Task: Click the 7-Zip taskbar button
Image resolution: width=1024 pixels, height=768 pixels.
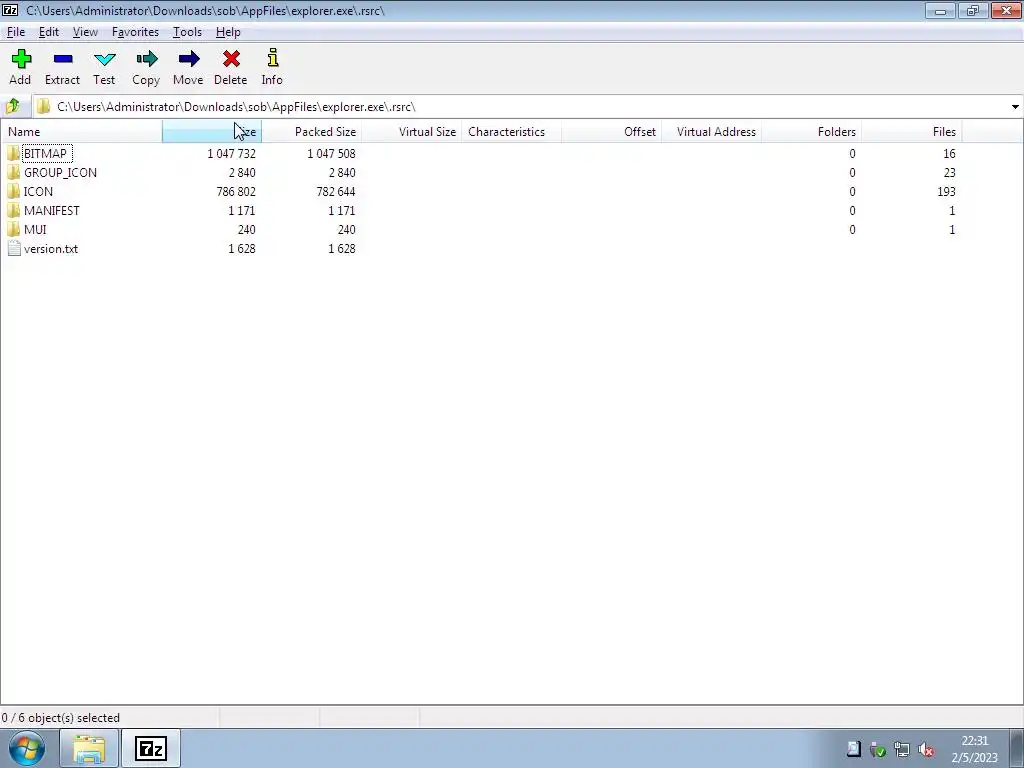Action: click(151, 748)
